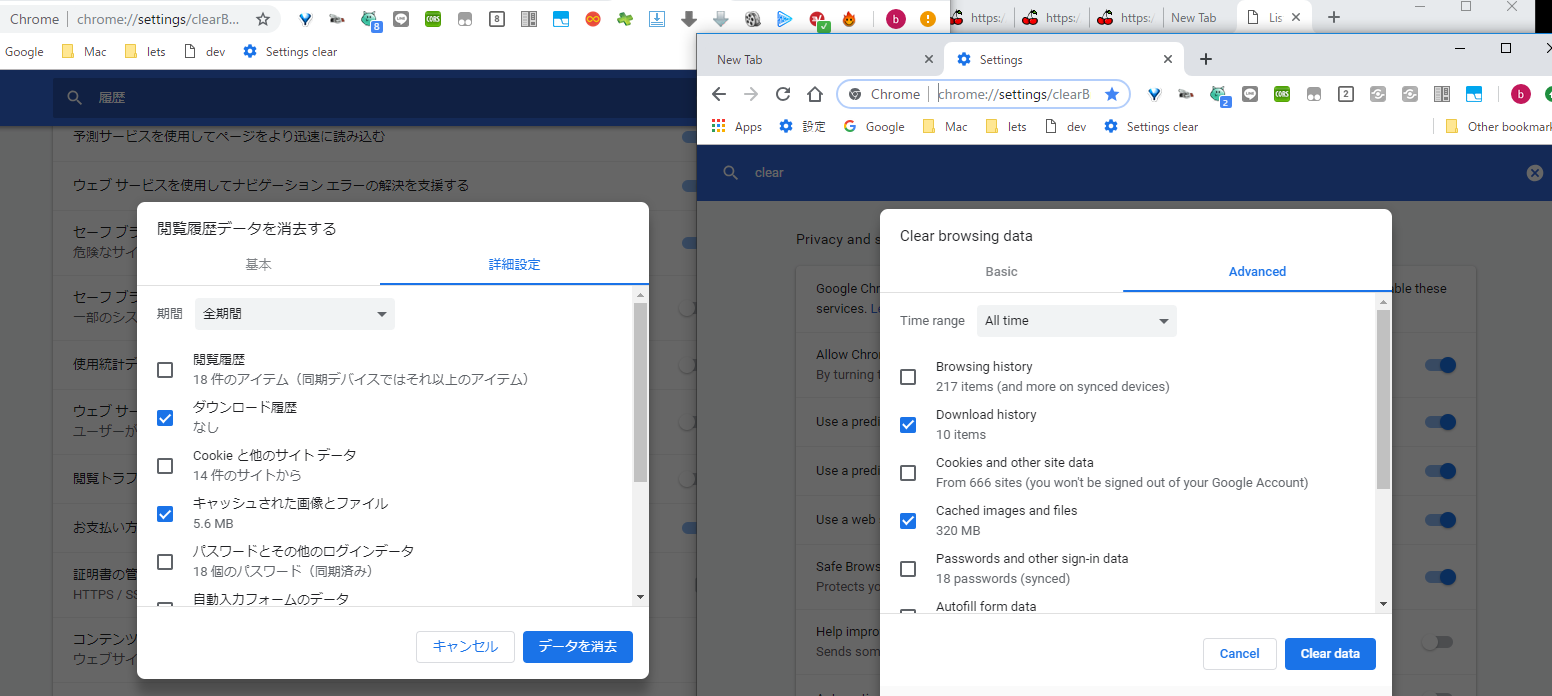Click the scrollbar in the English dialog

tap(1383, 400)
